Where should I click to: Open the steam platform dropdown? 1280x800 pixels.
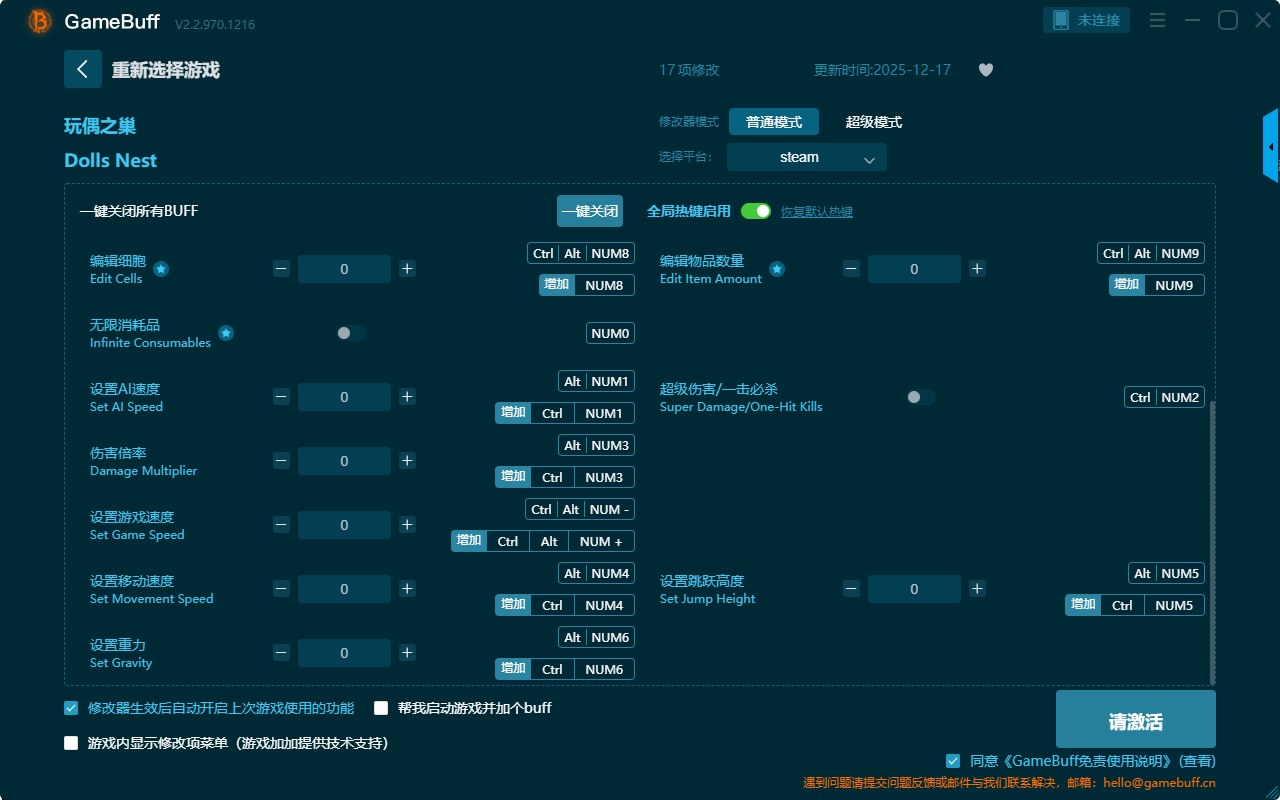click(x=806, y=157)
